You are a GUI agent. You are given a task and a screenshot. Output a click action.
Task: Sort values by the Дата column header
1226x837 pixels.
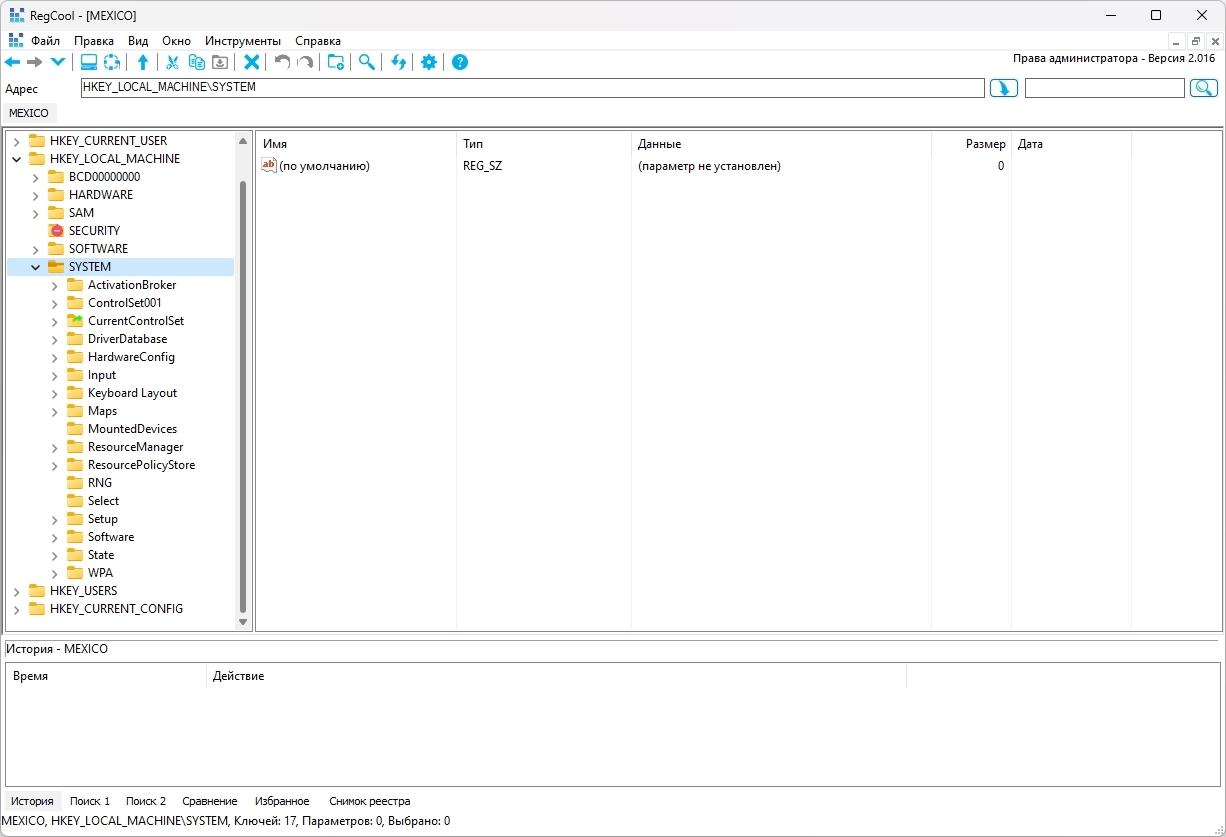[1071, 144]
